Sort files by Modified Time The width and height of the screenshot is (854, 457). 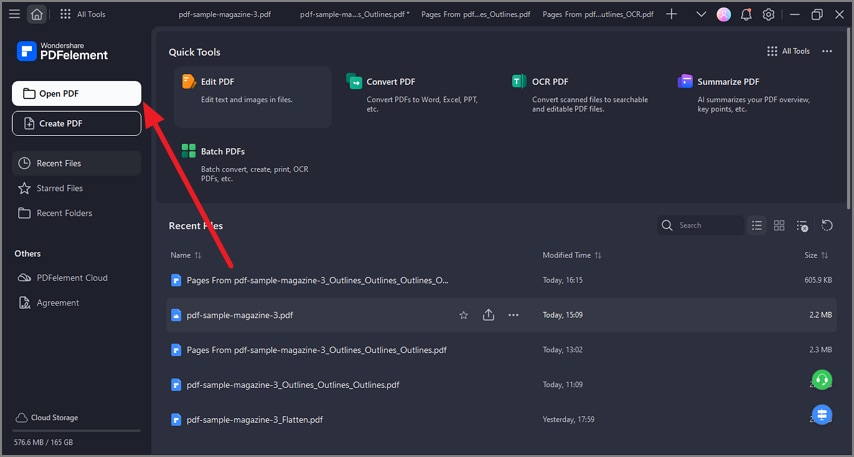point(572,255)
